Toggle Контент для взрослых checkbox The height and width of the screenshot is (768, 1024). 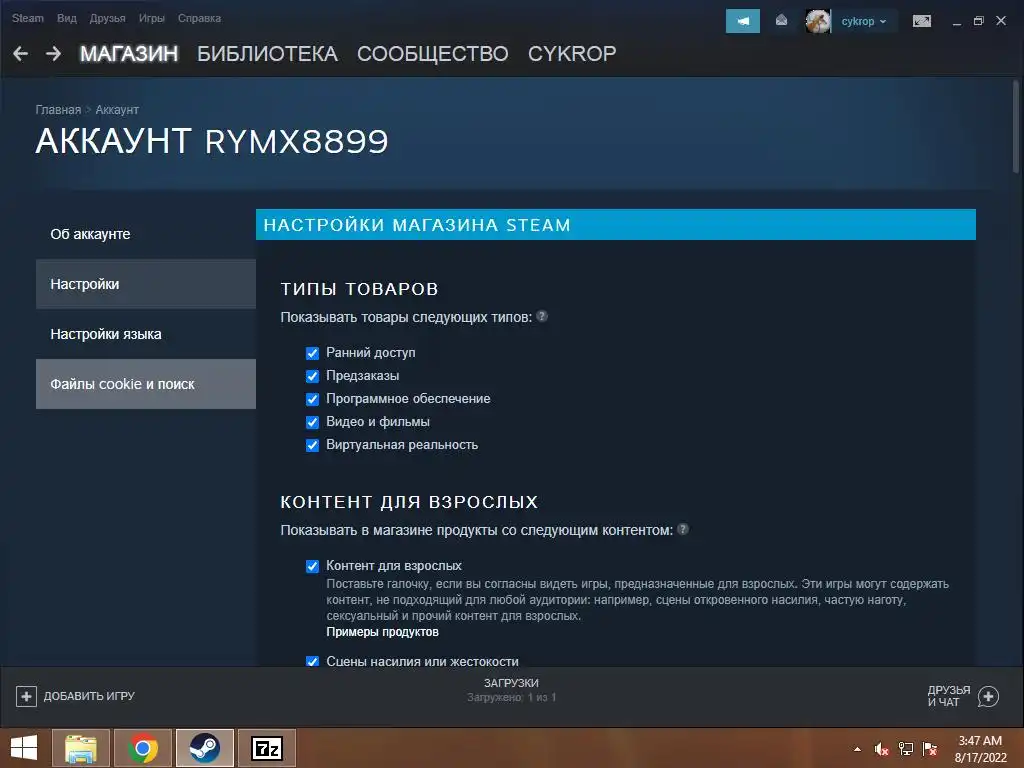tap(312, 566)
